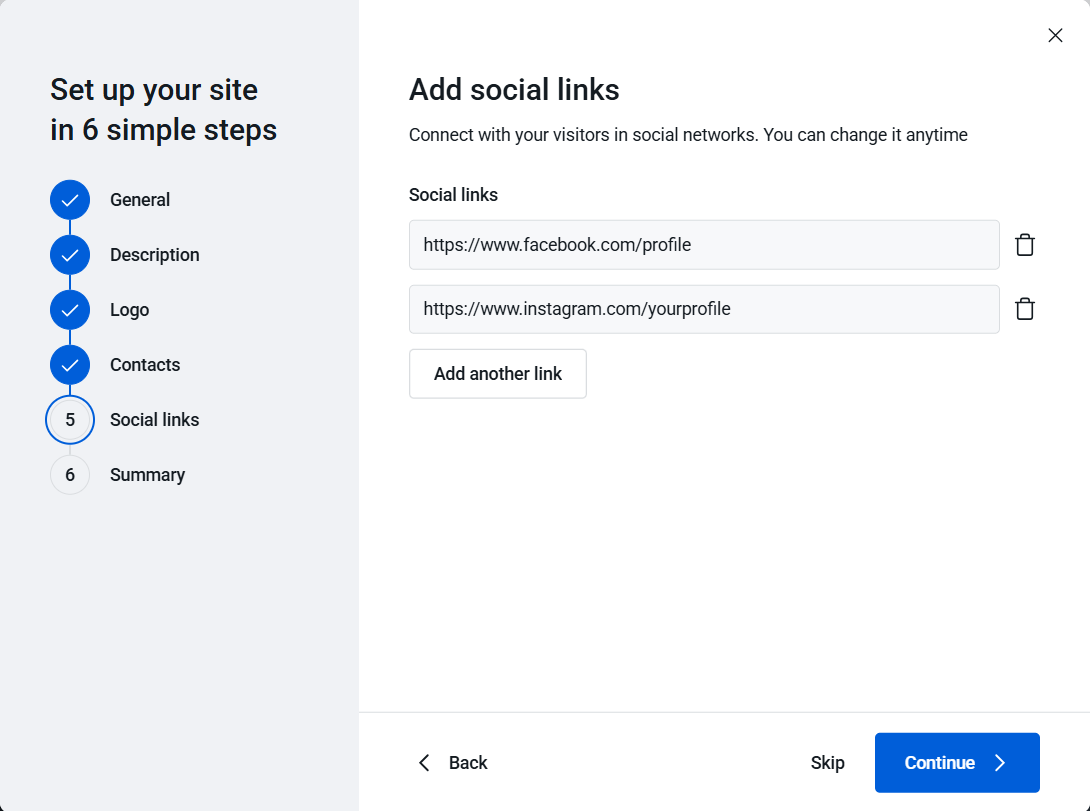
Task: Click the left chevron beside Back
Action: (x=424, y=763)
